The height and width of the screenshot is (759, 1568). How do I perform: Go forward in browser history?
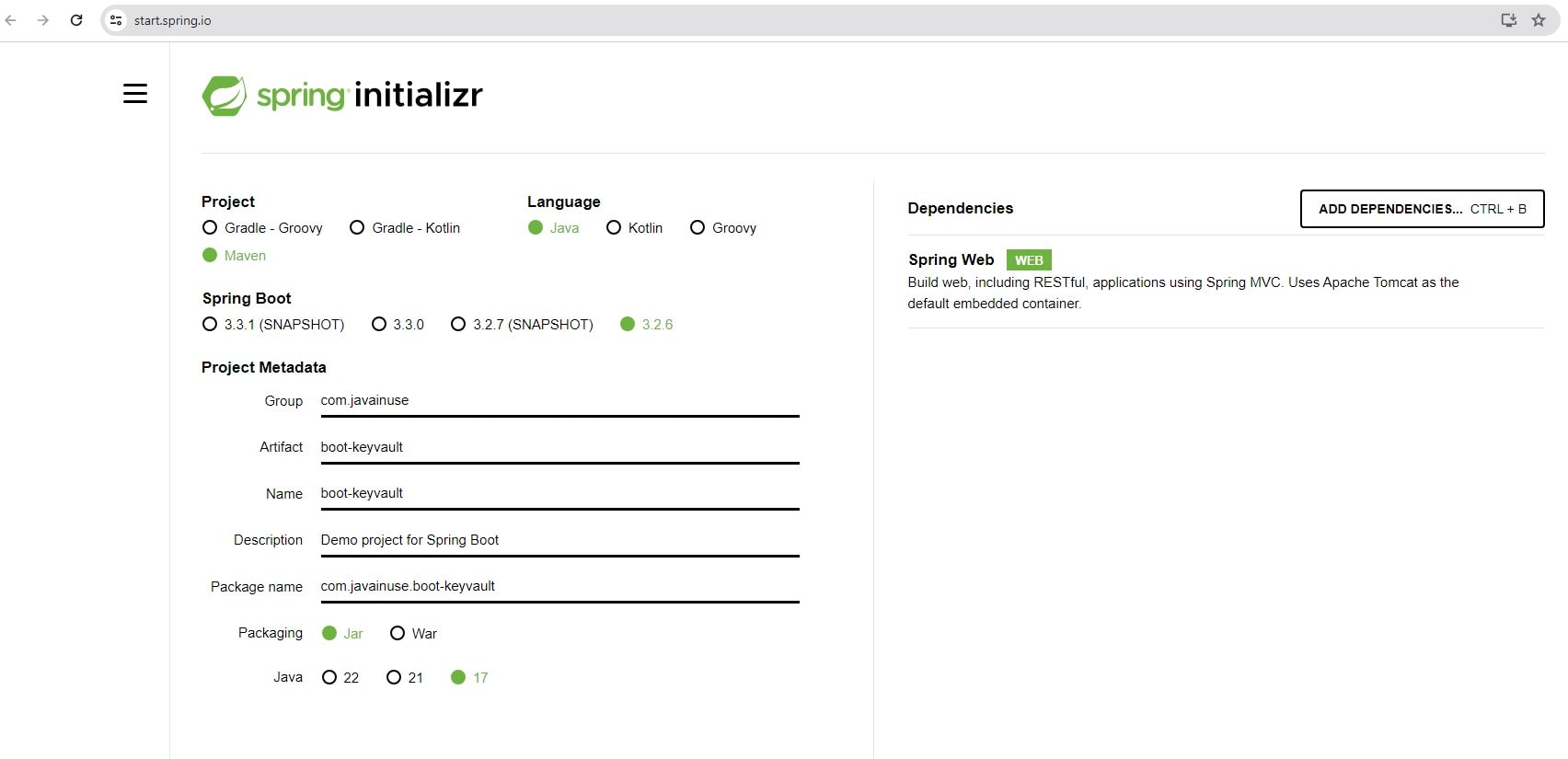43,20
